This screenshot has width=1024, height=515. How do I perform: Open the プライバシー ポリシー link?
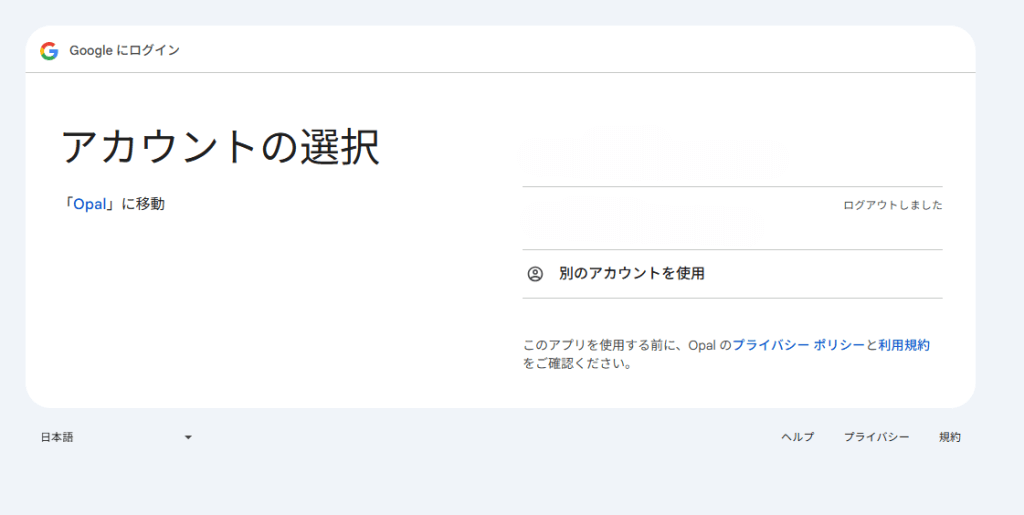pyautogui.click(x=799, y=345)
